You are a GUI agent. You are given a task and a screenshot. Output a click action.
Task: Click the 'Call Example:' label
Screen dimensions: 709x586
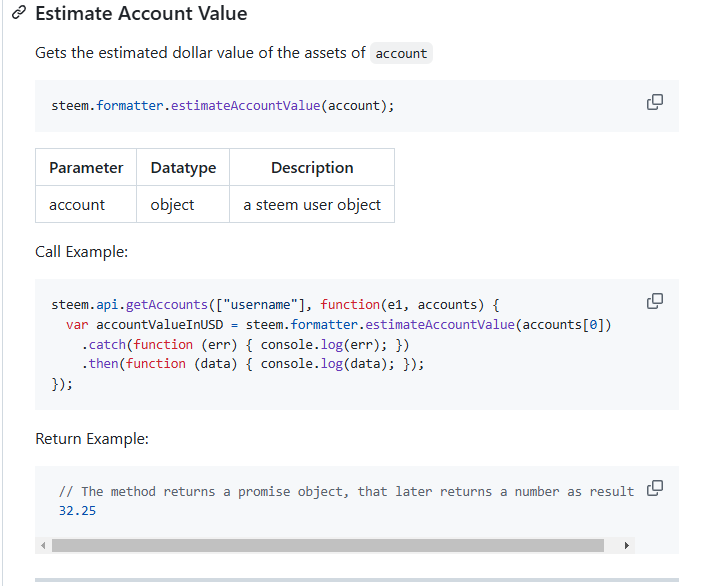[81, 252]
